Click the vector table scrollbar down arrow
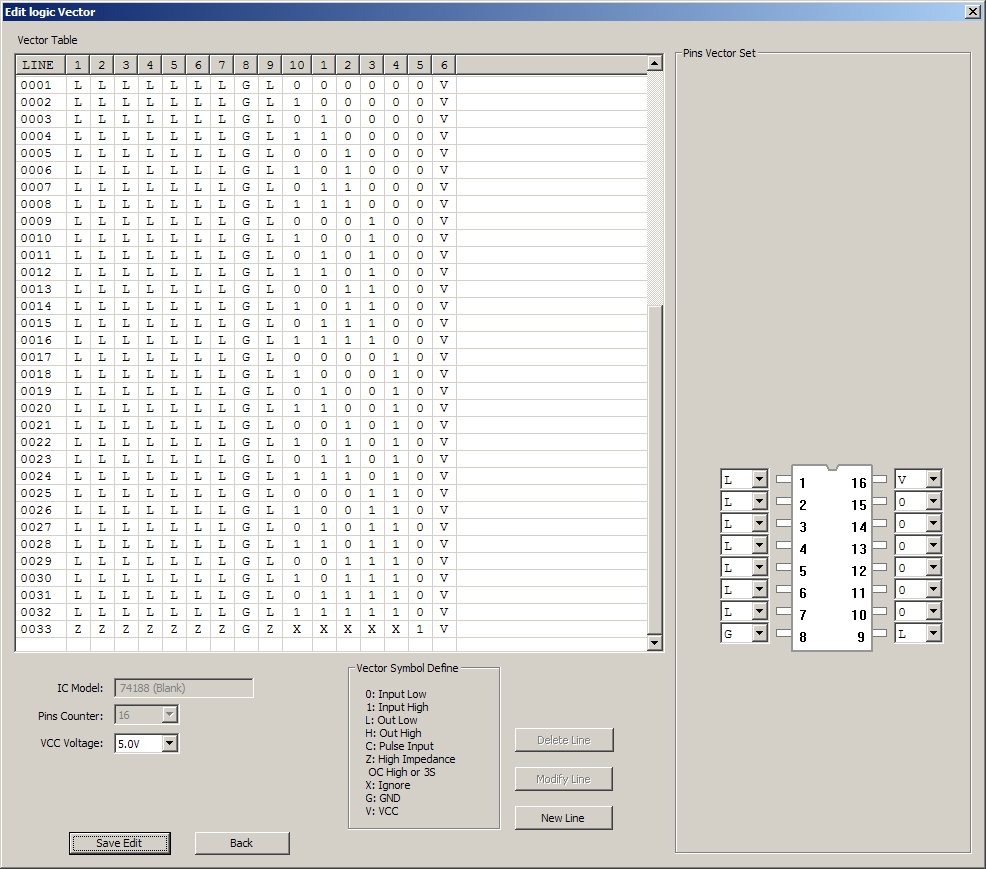Viewport: 986px width, 869px height. (655, 642)
